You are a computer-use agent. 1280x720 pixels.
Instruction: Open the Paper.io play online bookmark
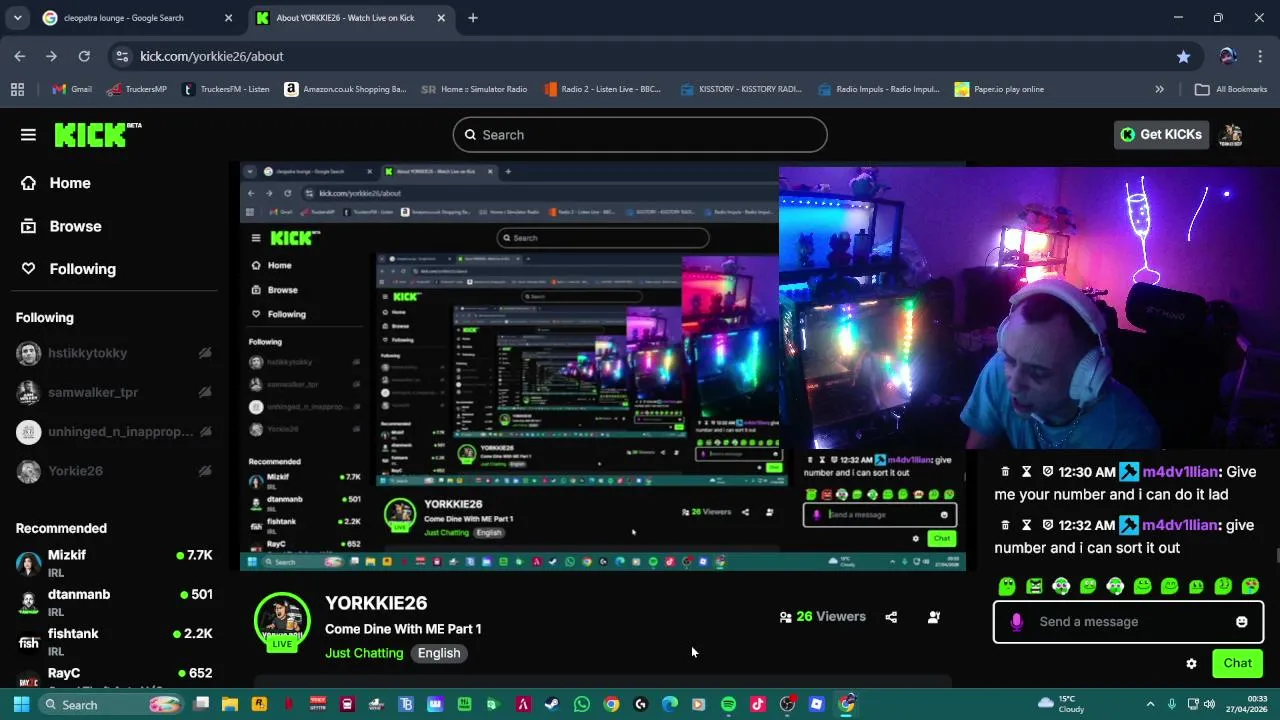(x=999, y=89)
